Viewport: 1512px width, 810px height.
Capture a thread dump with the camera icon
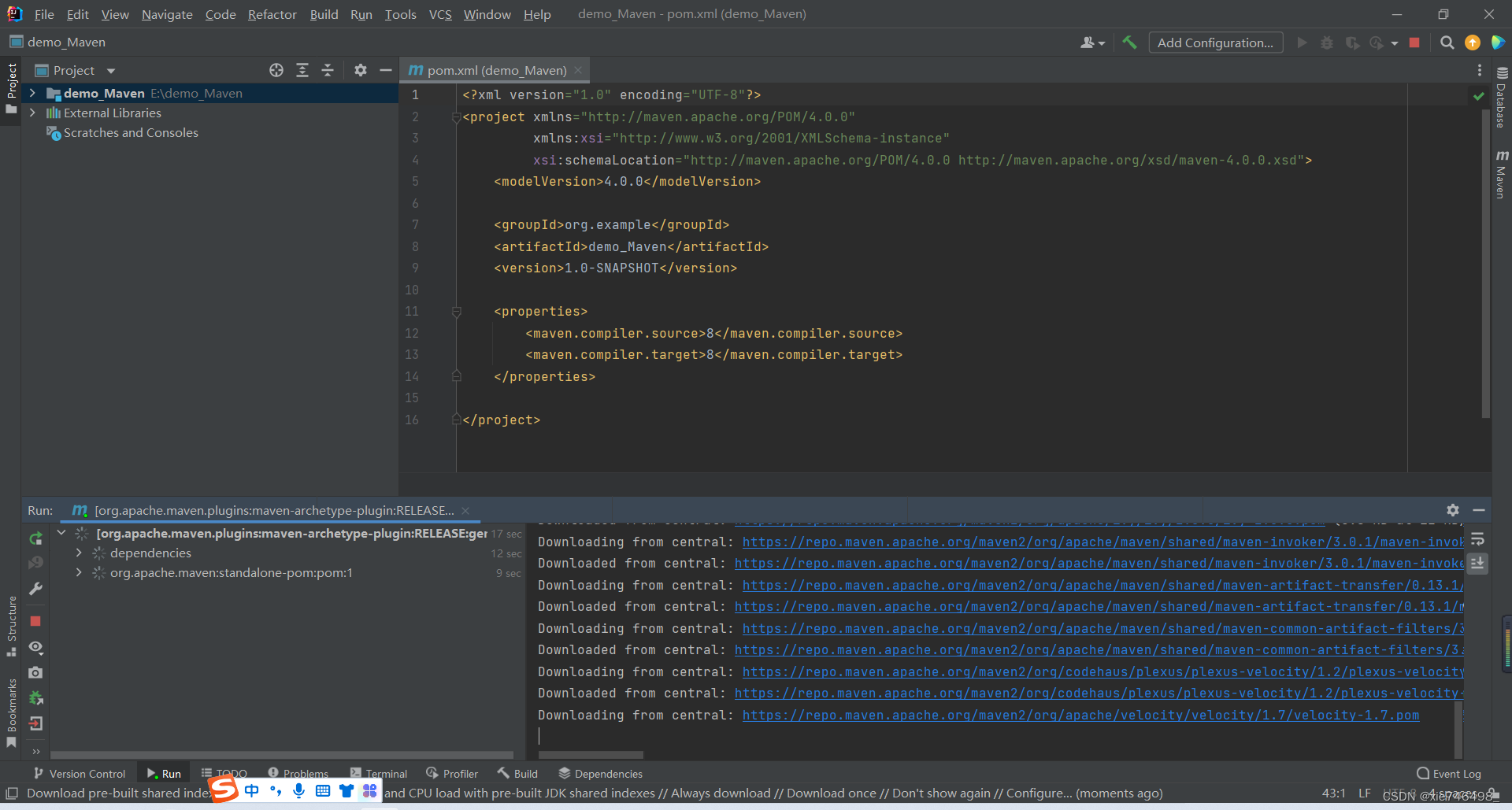(x=35, y=673)
